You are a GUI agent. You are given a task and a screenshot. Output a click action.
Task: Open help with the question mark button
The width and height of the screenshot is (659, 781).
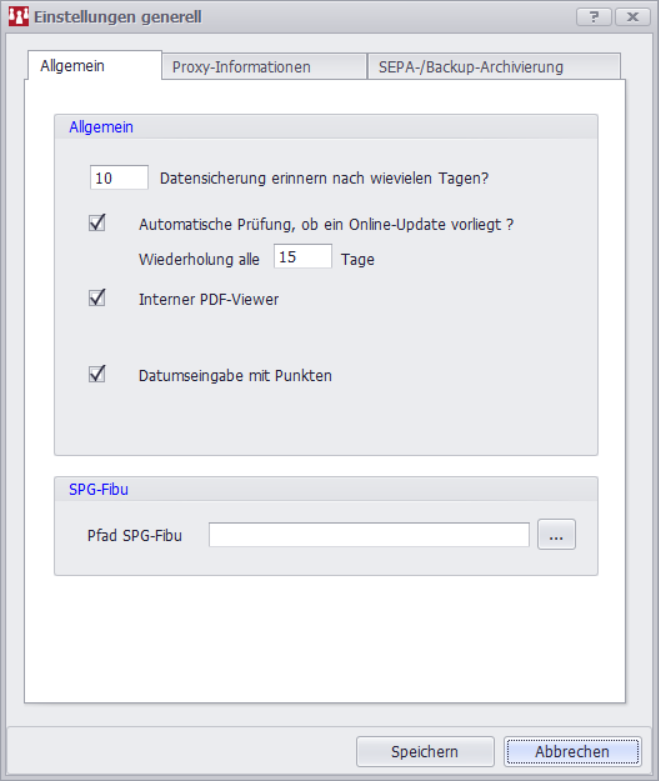tap(594, 17)
